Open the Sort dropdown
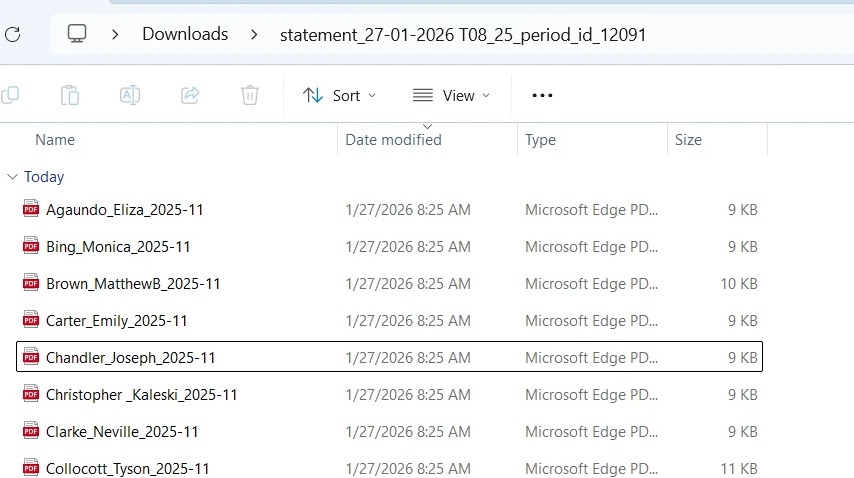This screenshot has height=478, width=854. pyautogui.click(x=340, y=95)
